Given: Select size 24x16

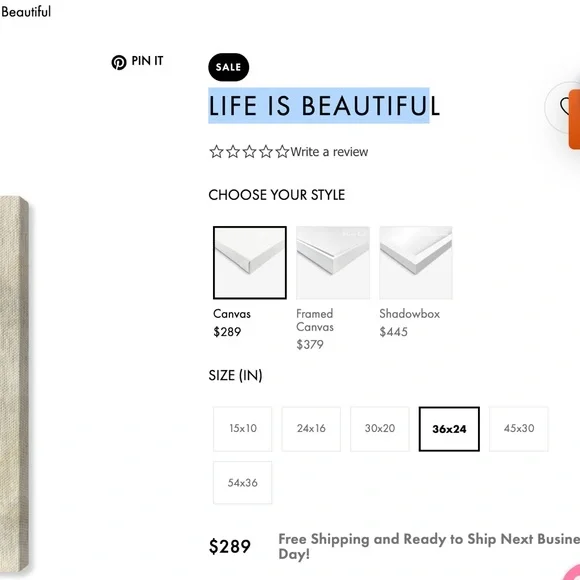Looking at the screenshot, I should pyautogui.click(x=311, y=429).
